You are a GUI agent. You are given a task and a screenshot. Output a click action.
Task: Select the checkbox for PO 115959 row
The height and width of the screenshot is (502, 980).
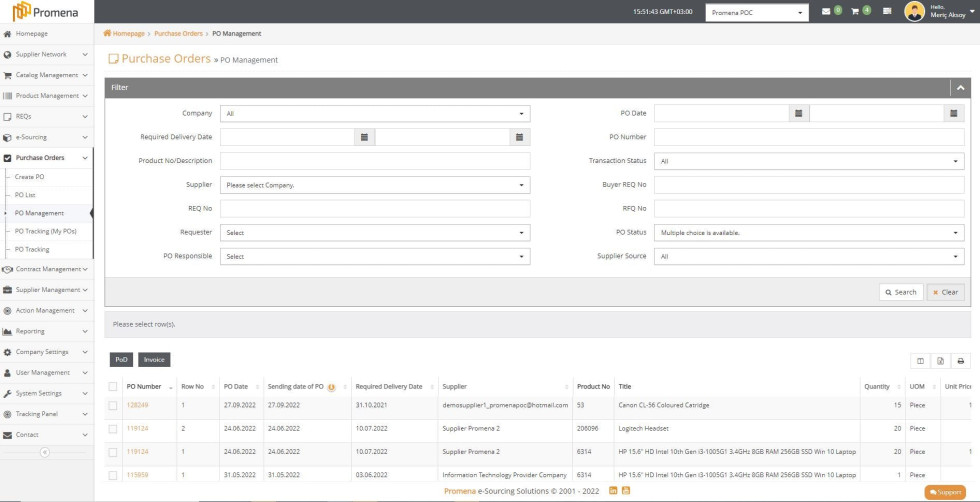click(x=113, y=475)
